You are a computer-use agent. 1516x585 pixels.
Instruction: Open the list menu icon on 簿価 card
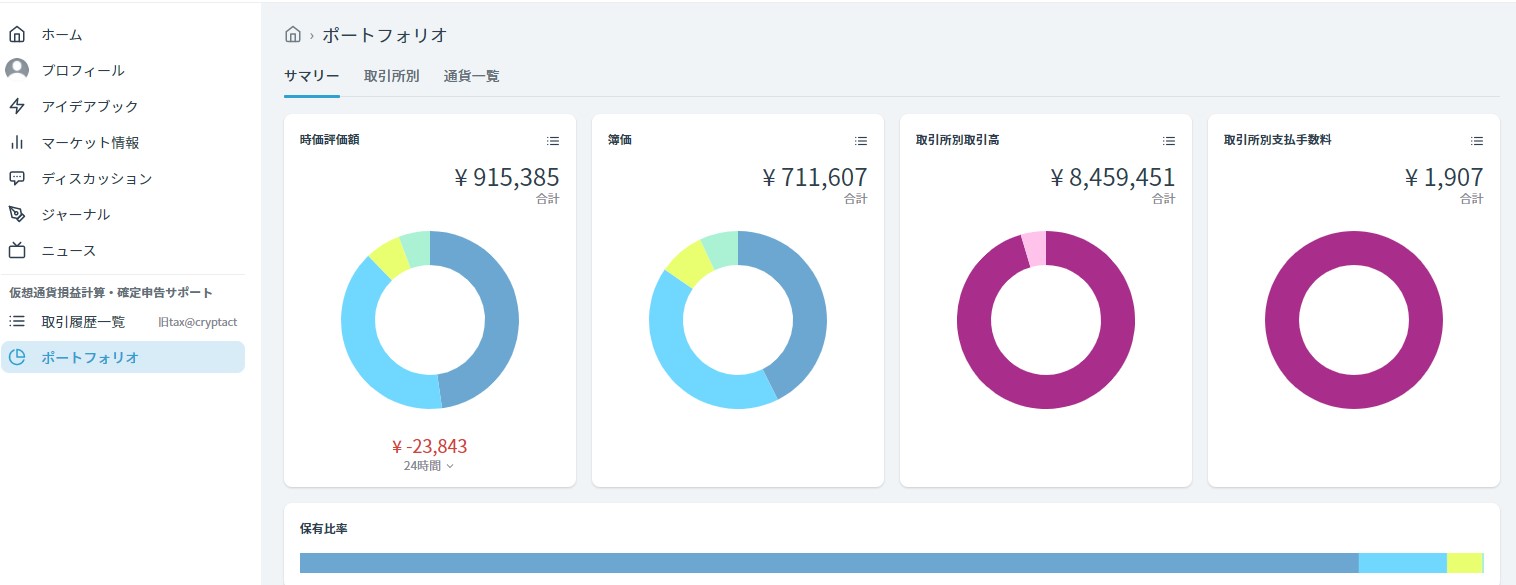pyautogui.click(x=861, y=141)
